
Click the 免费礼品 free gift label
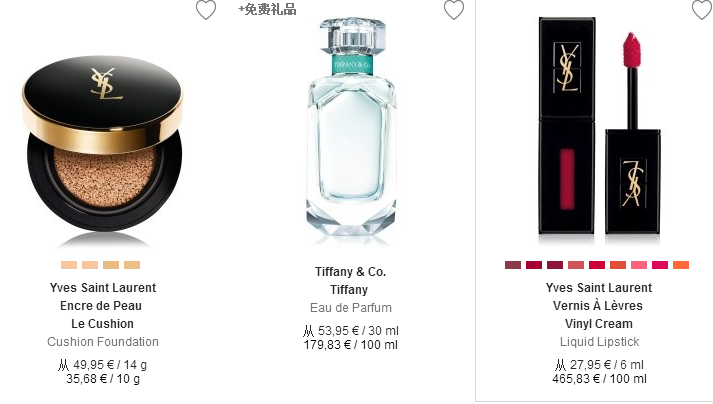click(267, 9)
